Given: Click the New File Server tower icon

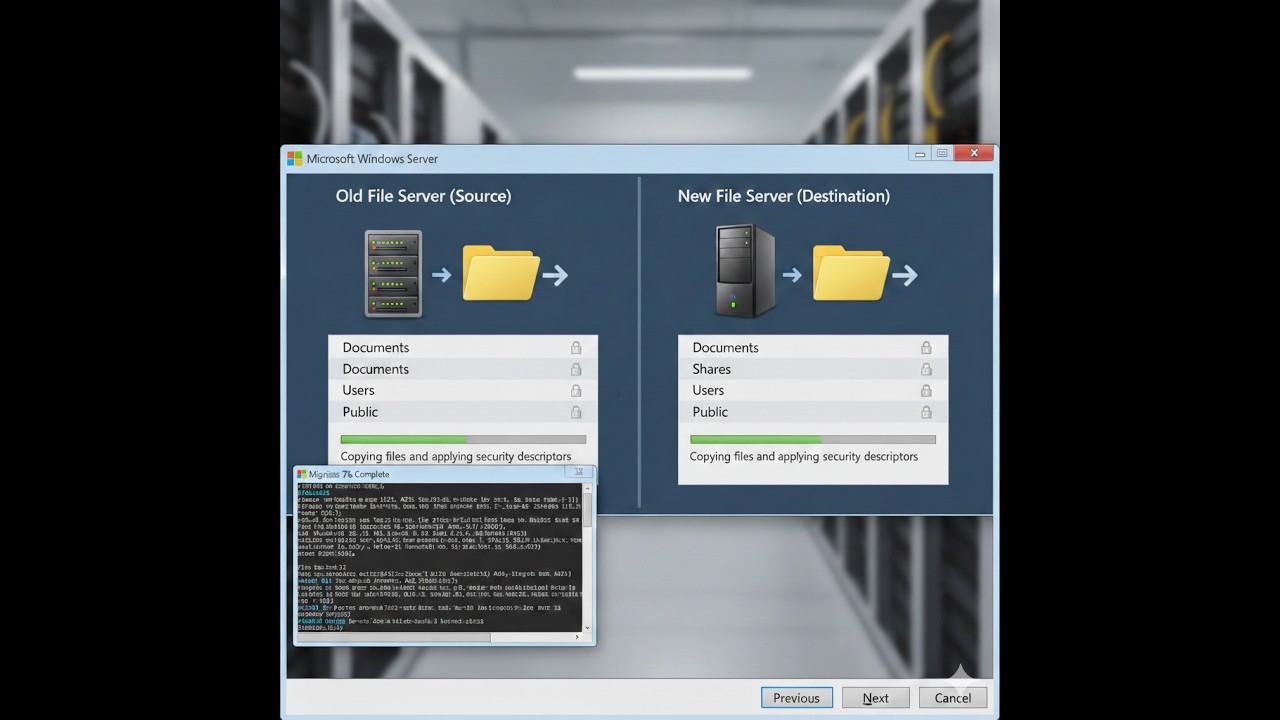Looking at the screenshot, I should (745, 271).
